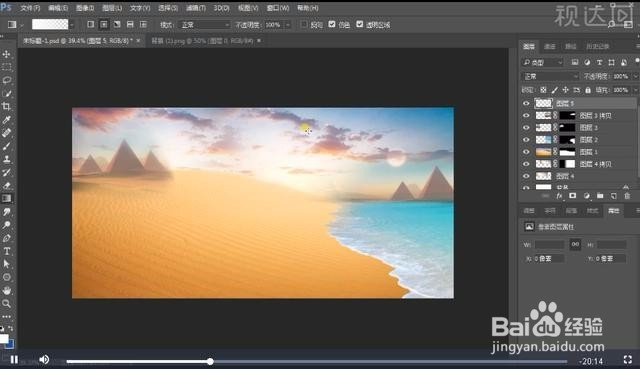Select the 图层 1 layer thumbnail
640x369 pixels.
[x=543, y=152]
